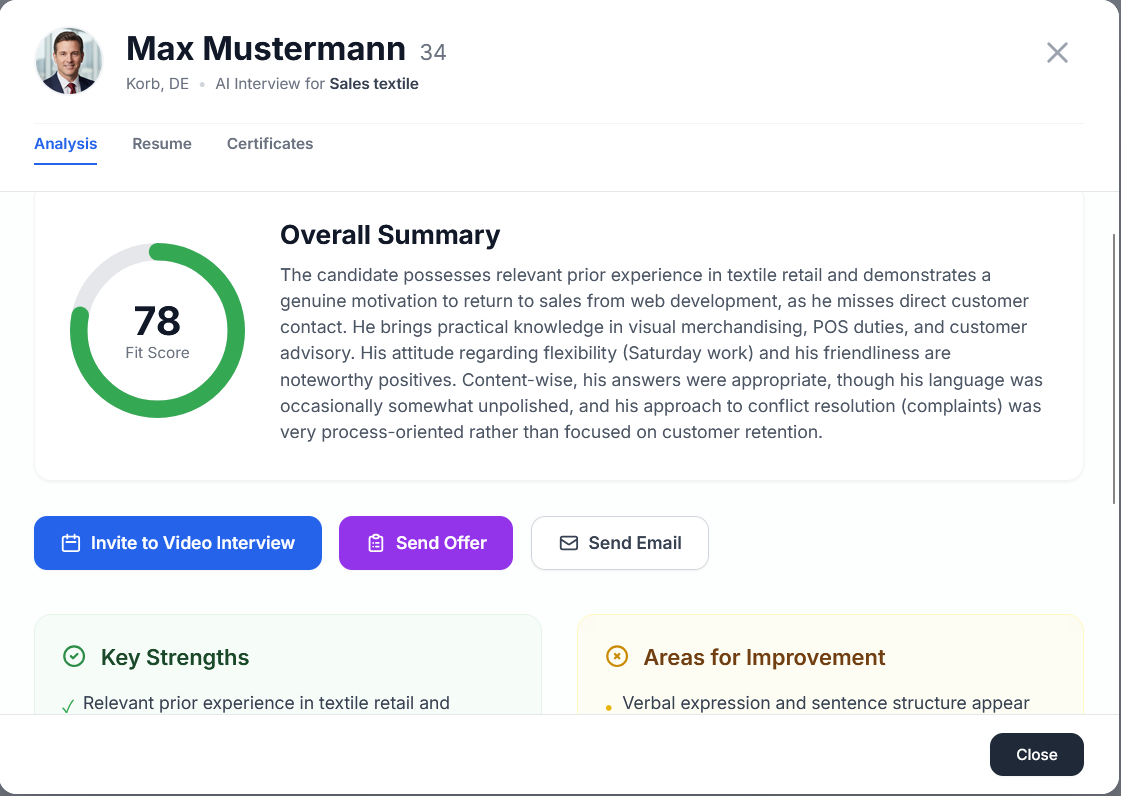1121x796 pixels.
Task: Click Max Mustermann's profile photo
Action: pos(69,61)
